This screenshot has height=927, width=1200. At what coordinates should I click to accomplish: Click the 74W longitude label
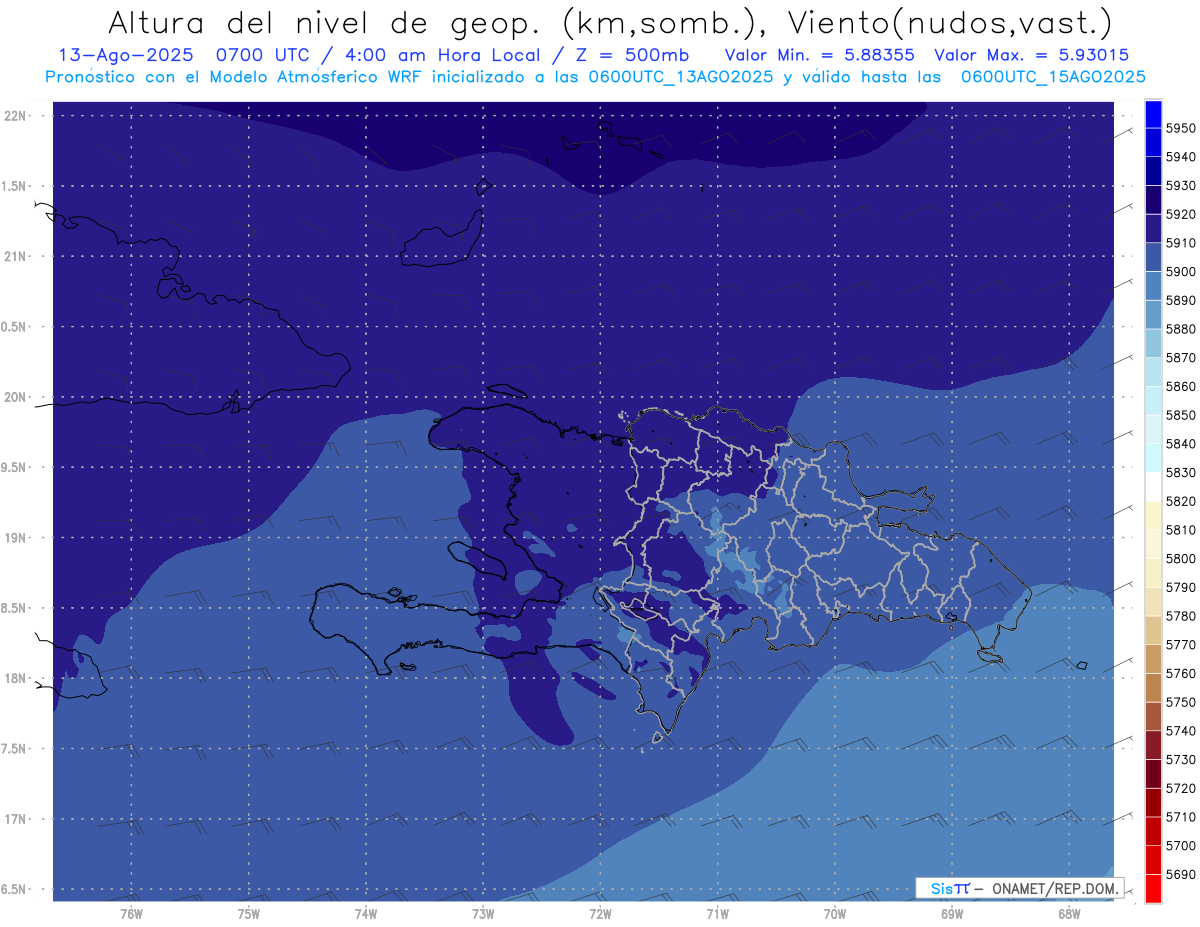click(366, 914)
